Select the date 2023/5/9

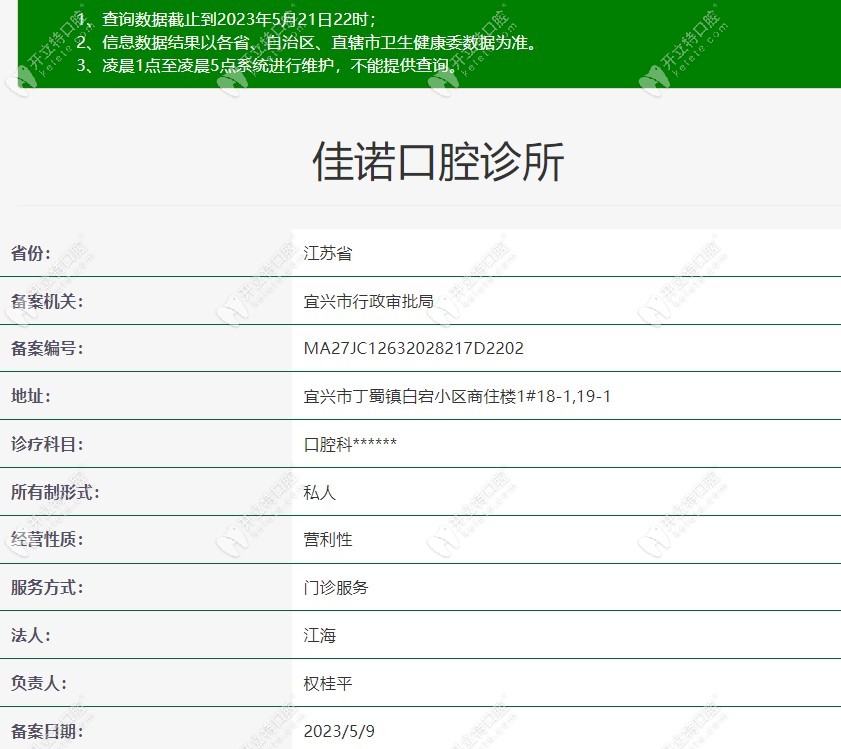(339, 731)
